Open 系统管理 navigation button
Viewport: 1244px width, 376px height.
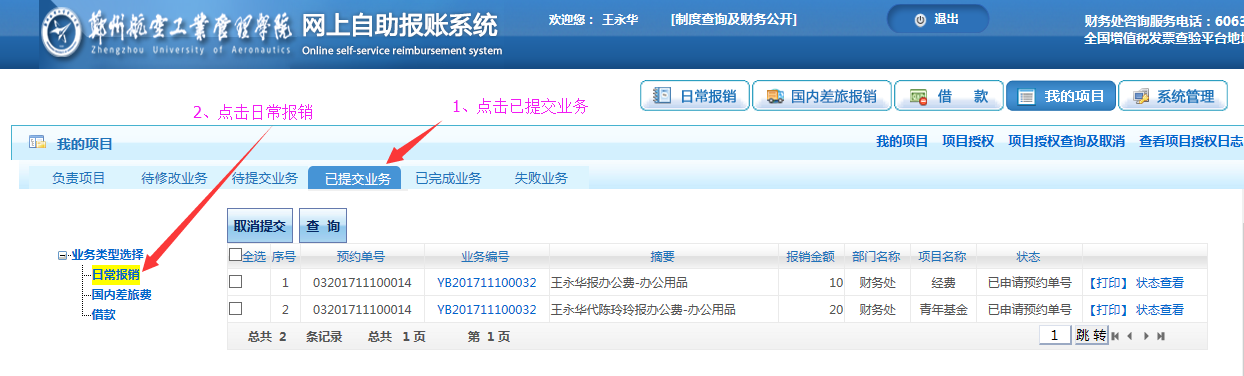(x=1173, y=96)
